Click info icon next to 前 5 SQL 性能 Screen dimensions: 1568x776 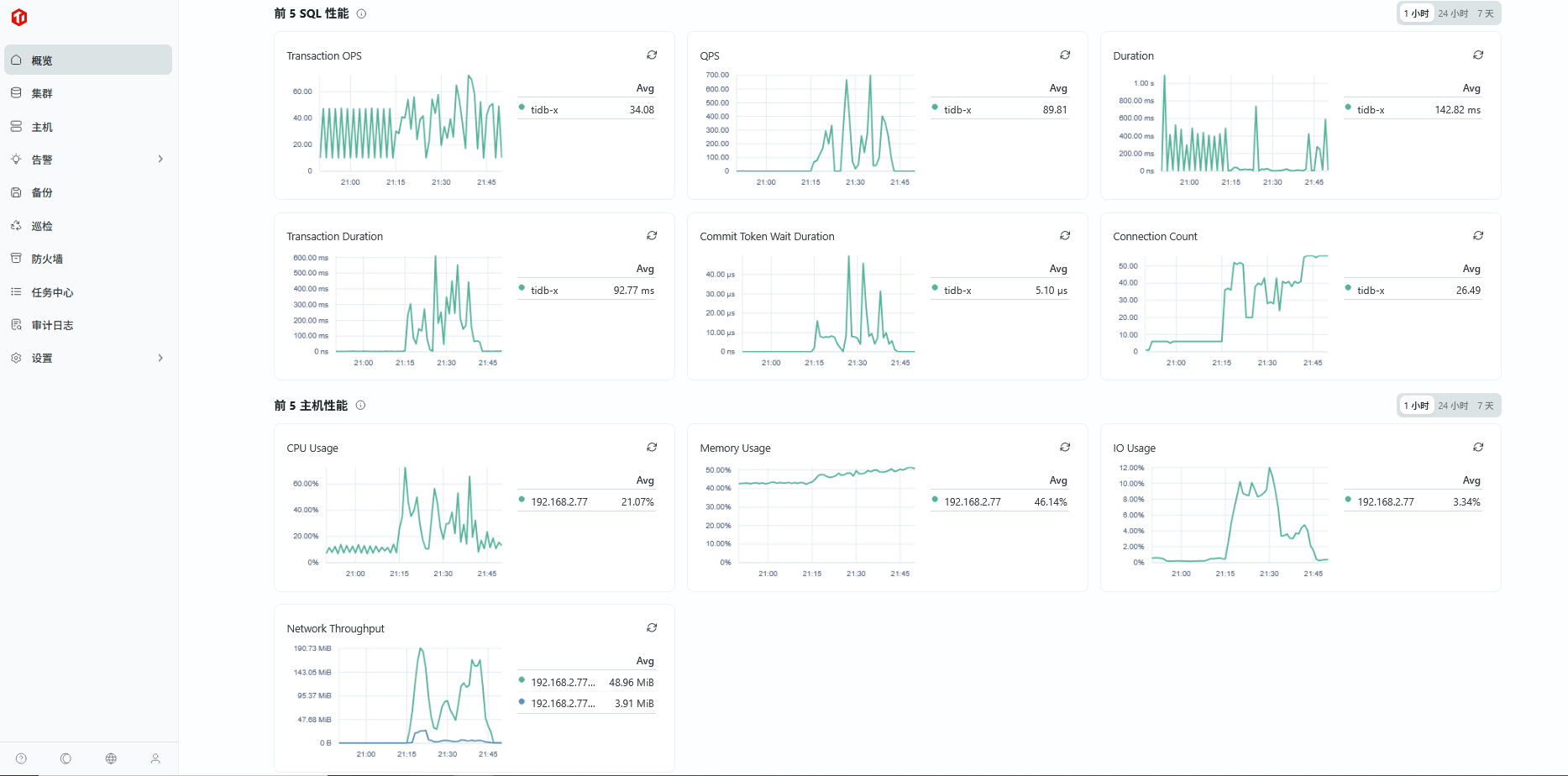pyautogui.click(x=361, y=13)
